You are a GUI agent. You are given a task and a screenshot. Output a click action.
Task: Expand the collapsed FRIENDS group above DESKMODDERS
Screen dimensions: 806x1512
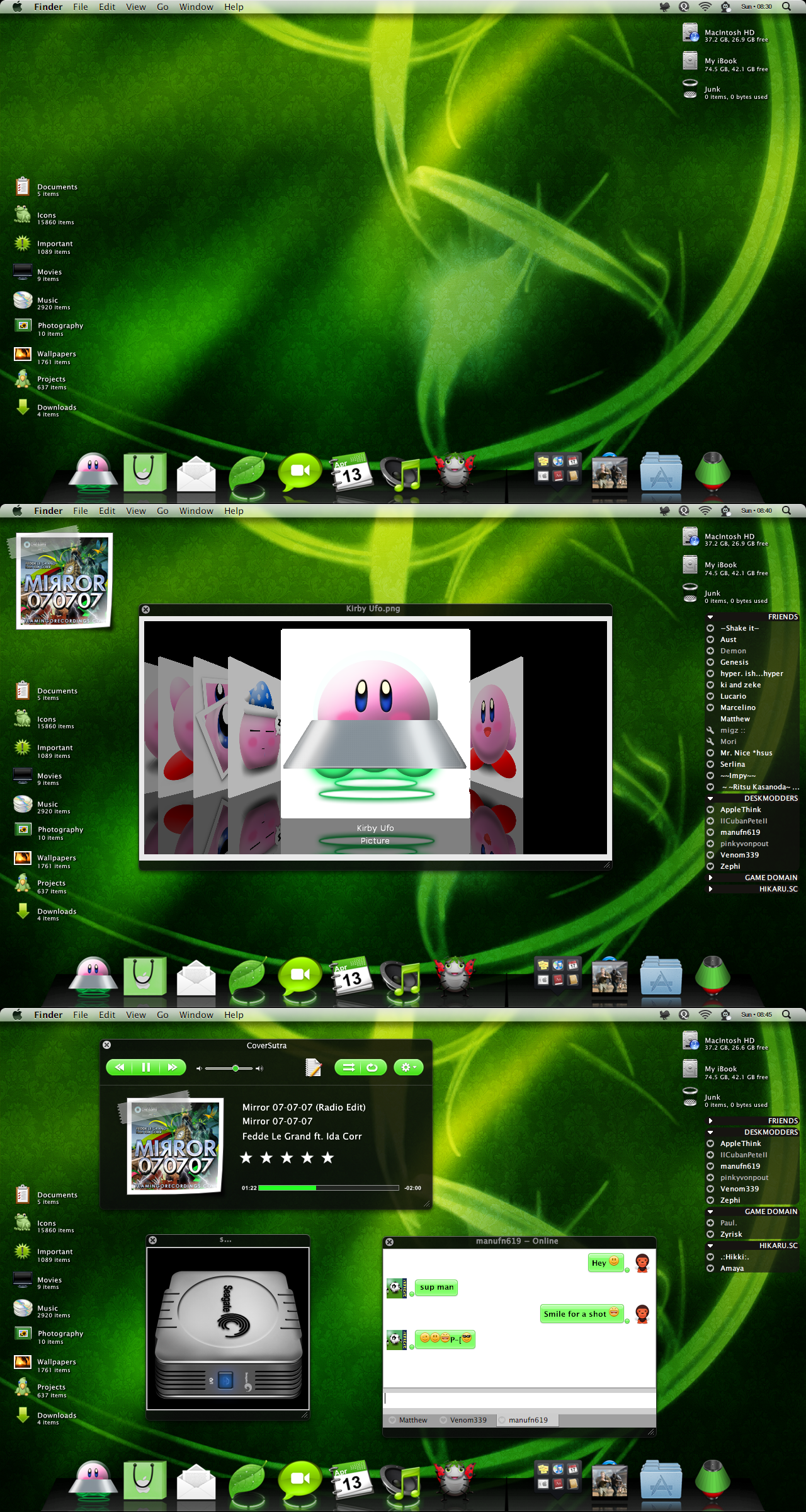click(x=710, y=1121)
